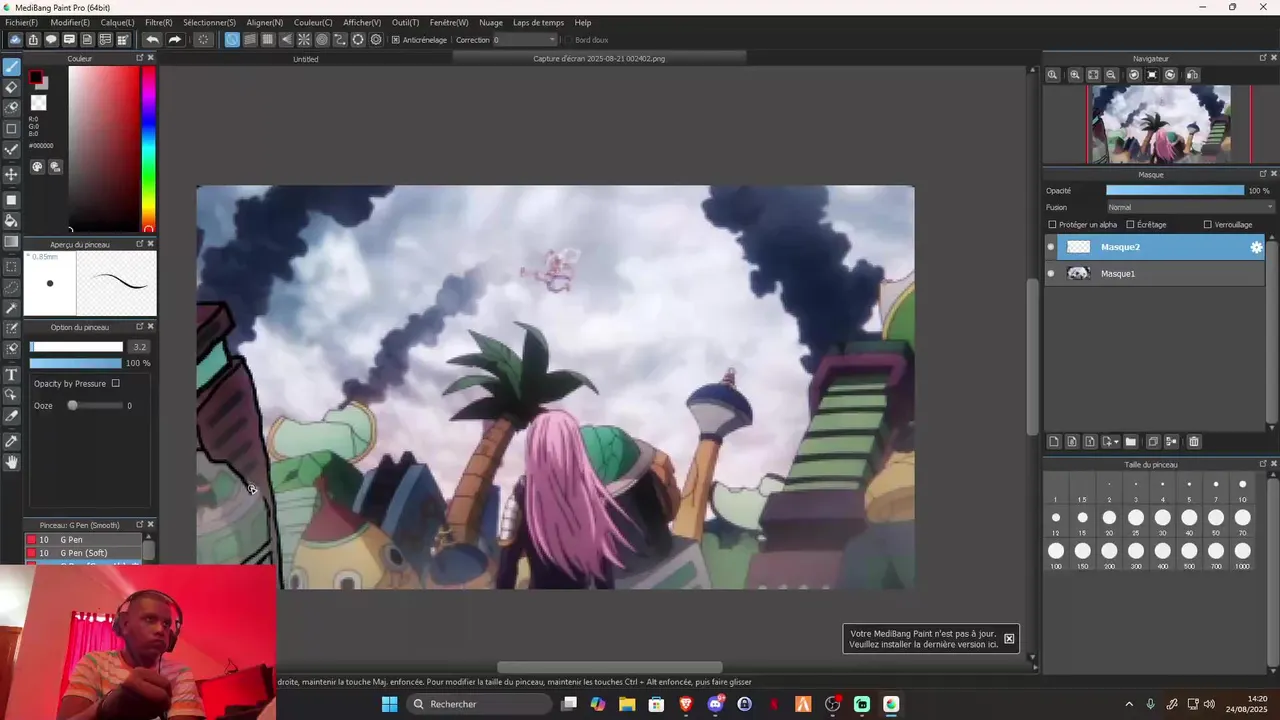Viewport: 1280px width, 720px height.
Task: Enable the grid snap guide icon
Action: [x=268, y=40]
